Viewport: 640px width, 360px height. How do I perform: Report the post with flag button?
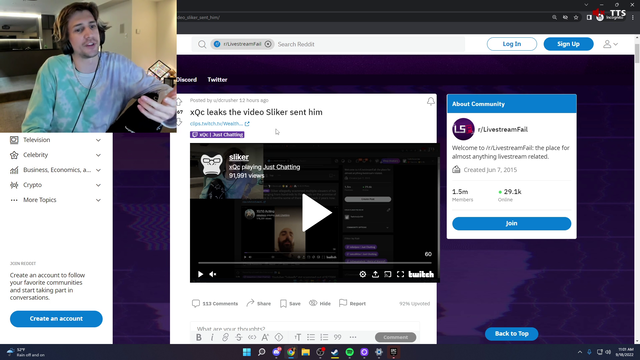click(x=352, y=303)
